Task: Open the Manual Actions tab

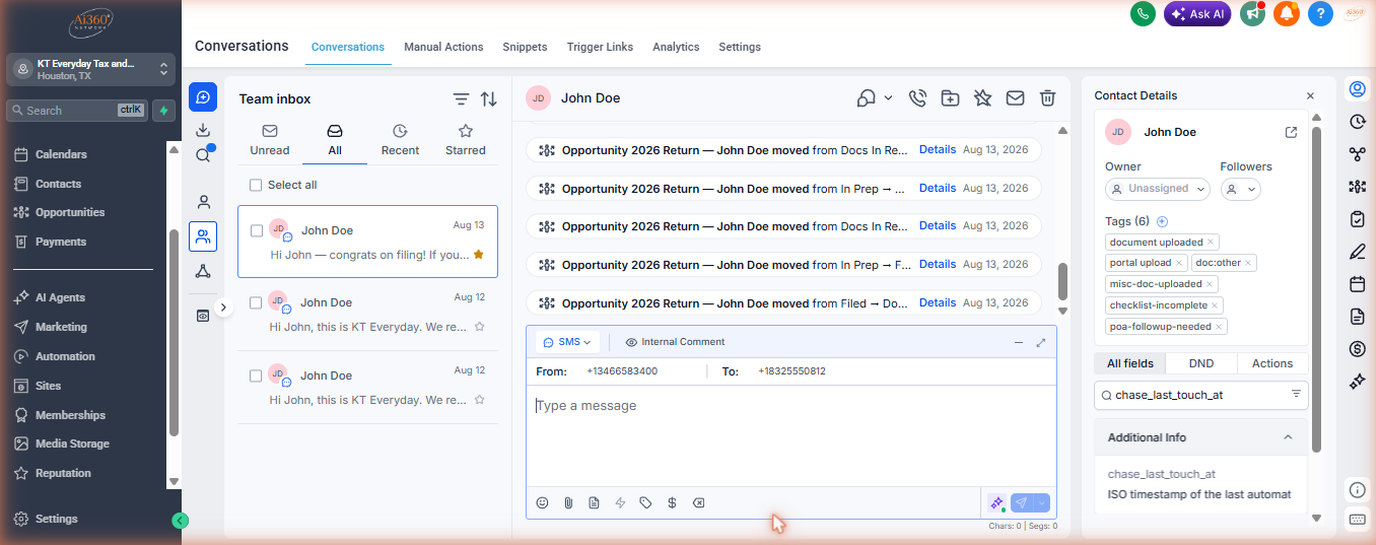Action: (x=444, y=47)
